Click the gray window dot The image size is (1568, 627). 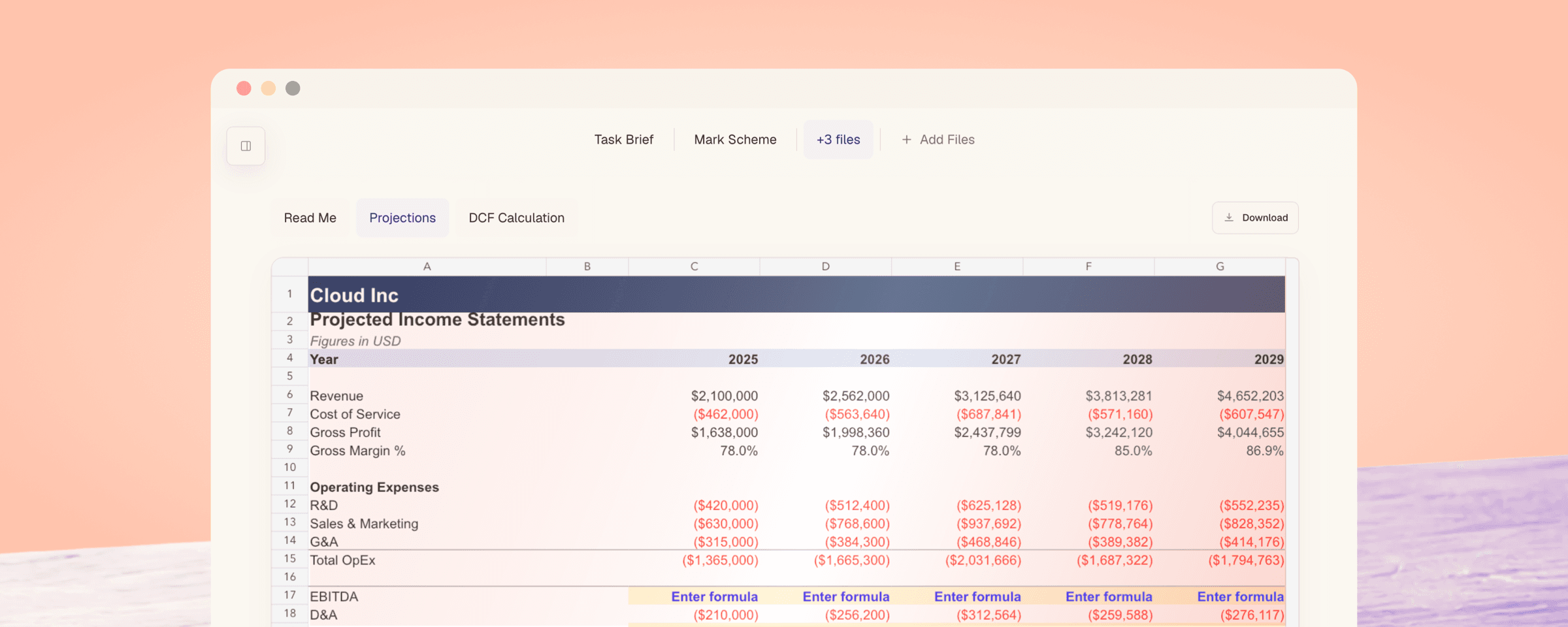tap(293, 88)
